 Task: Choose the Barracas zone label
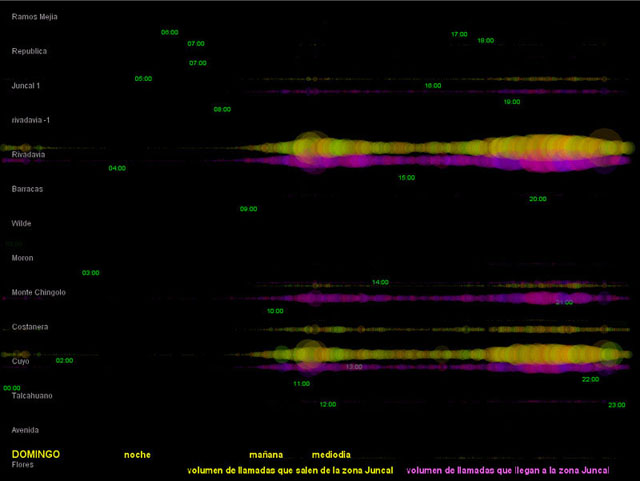click(x=27, y=188)
